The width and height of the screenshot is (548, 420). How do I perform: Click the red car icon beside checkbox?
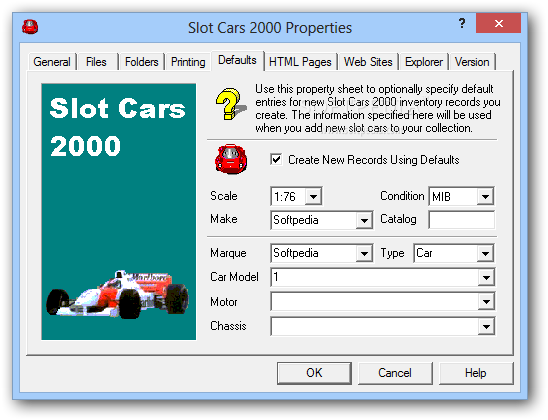pyautogui.click(x=231, y=159)
